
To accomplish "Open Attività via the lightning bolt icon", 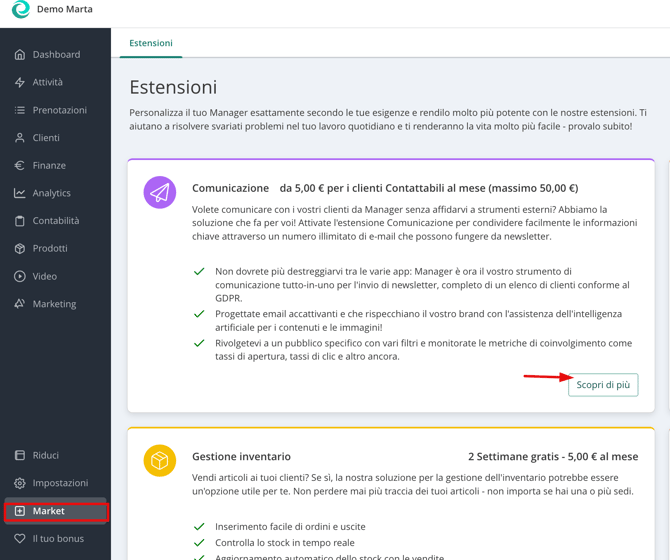I will [20, 83].
